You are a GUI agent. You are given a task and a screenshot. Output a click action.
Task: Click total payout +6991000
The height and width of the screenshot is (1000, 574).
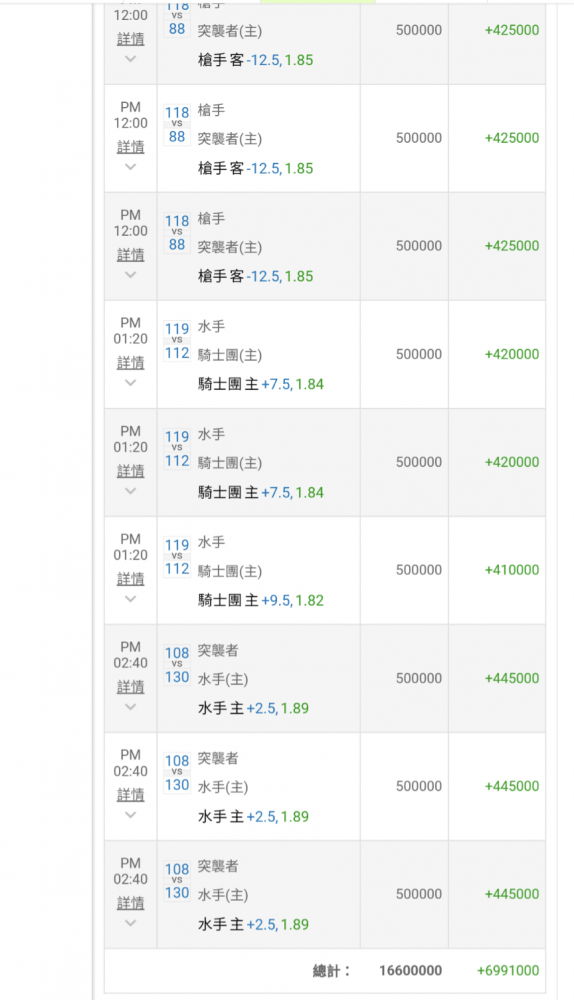pos(508,970)
